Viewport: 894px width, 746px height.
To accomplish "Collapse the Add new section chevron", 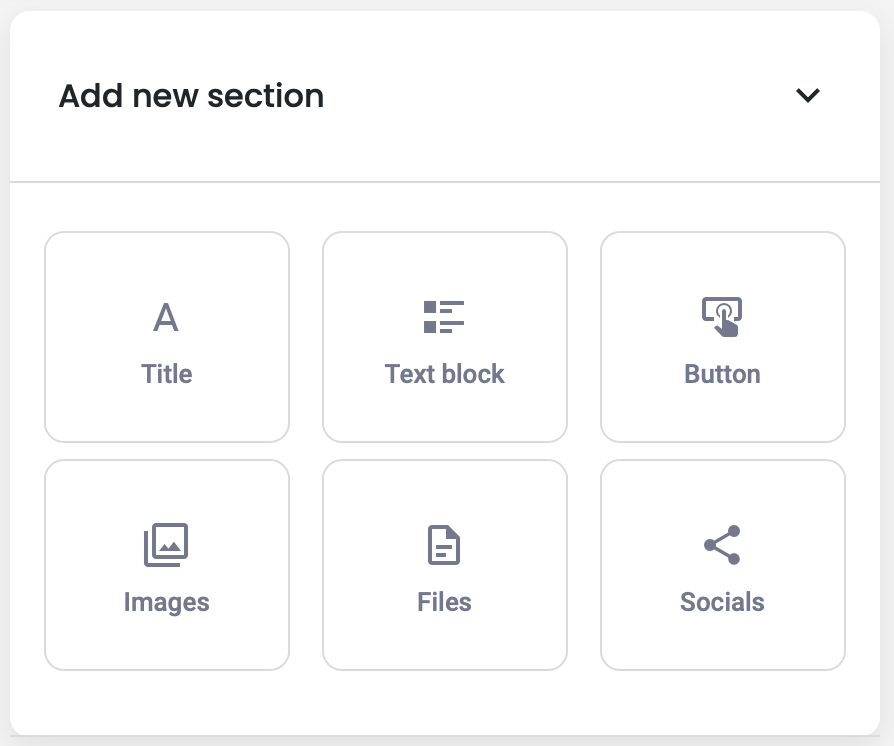I will point(807,96).
